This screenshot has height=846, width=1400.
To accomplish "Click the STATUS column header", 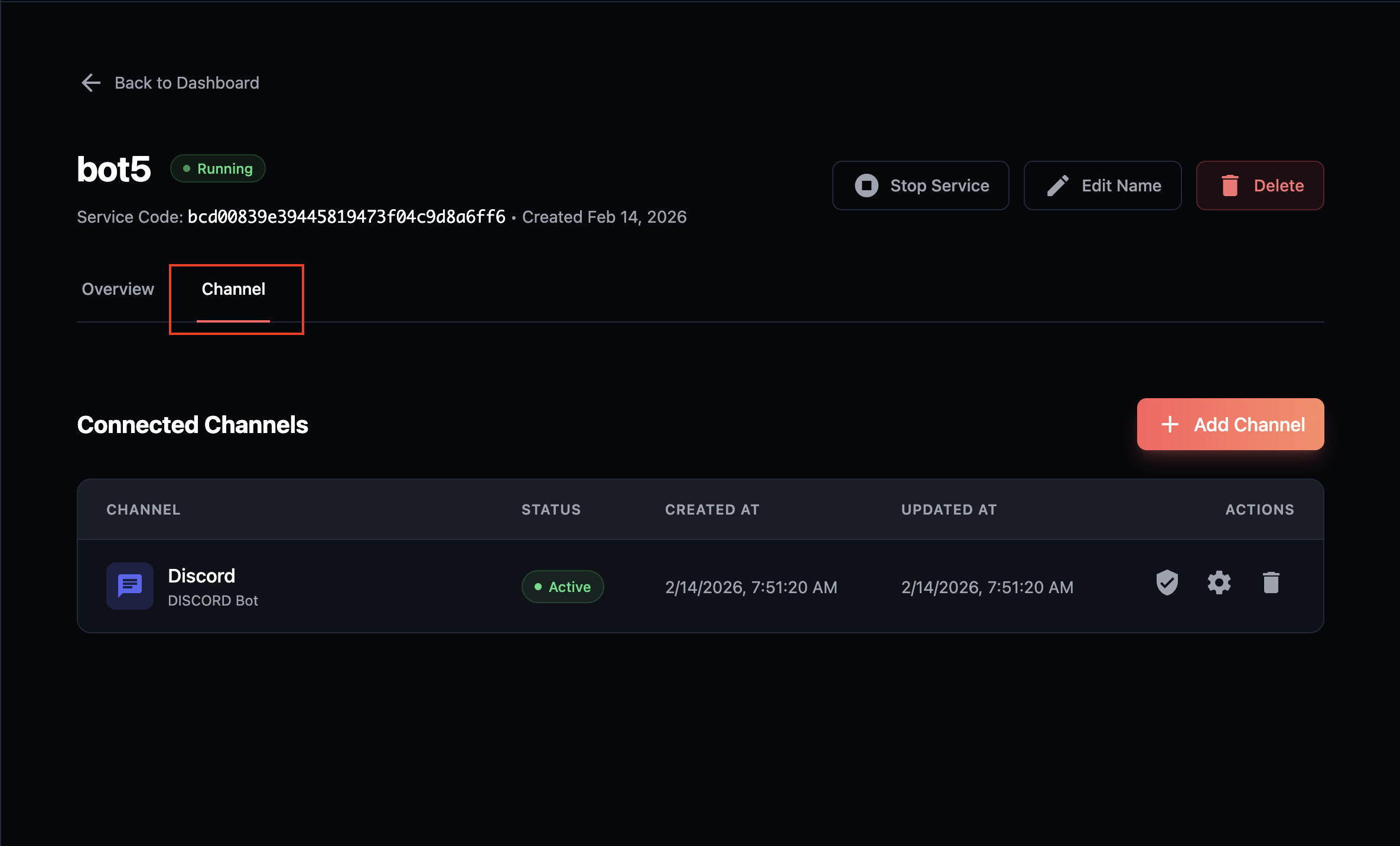I will [x=551, y=509].
